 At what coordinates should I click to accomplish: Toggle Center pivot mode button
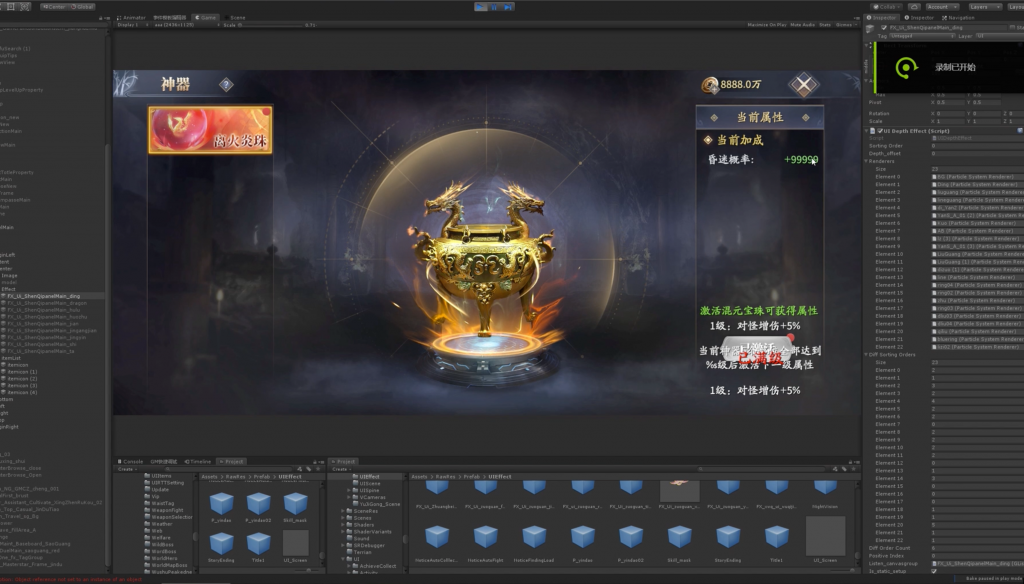56,7
